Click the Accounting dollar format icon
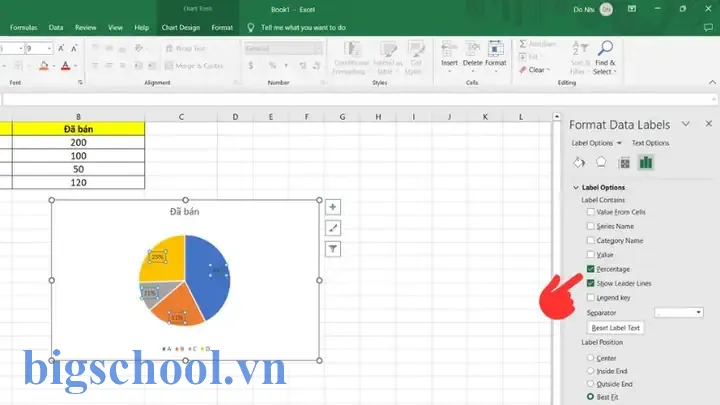The image size is (720, 405). pos(251,66)
